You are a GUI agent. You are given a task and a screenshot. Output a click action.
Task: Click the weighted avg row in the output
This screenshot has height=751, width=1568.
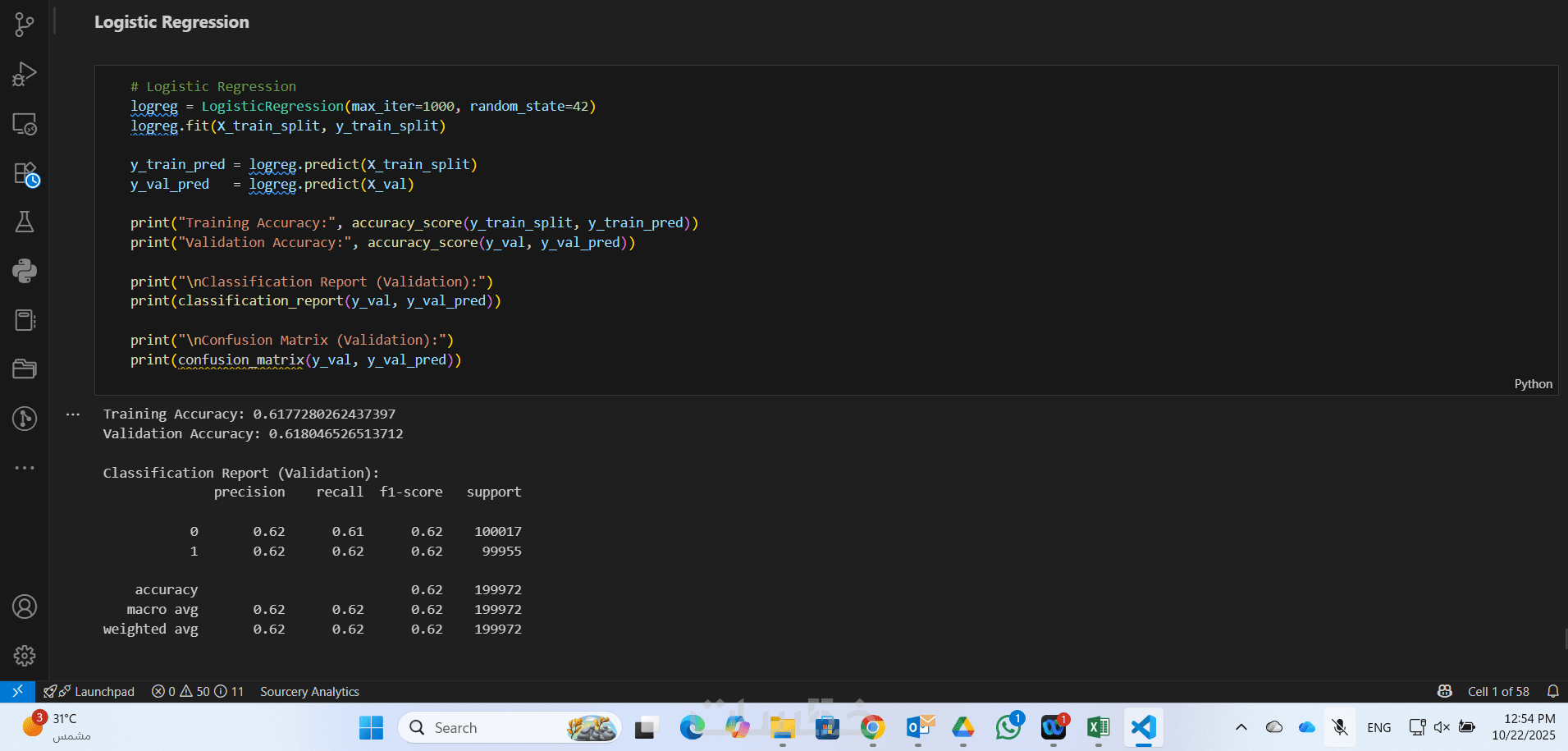point(313,629)
